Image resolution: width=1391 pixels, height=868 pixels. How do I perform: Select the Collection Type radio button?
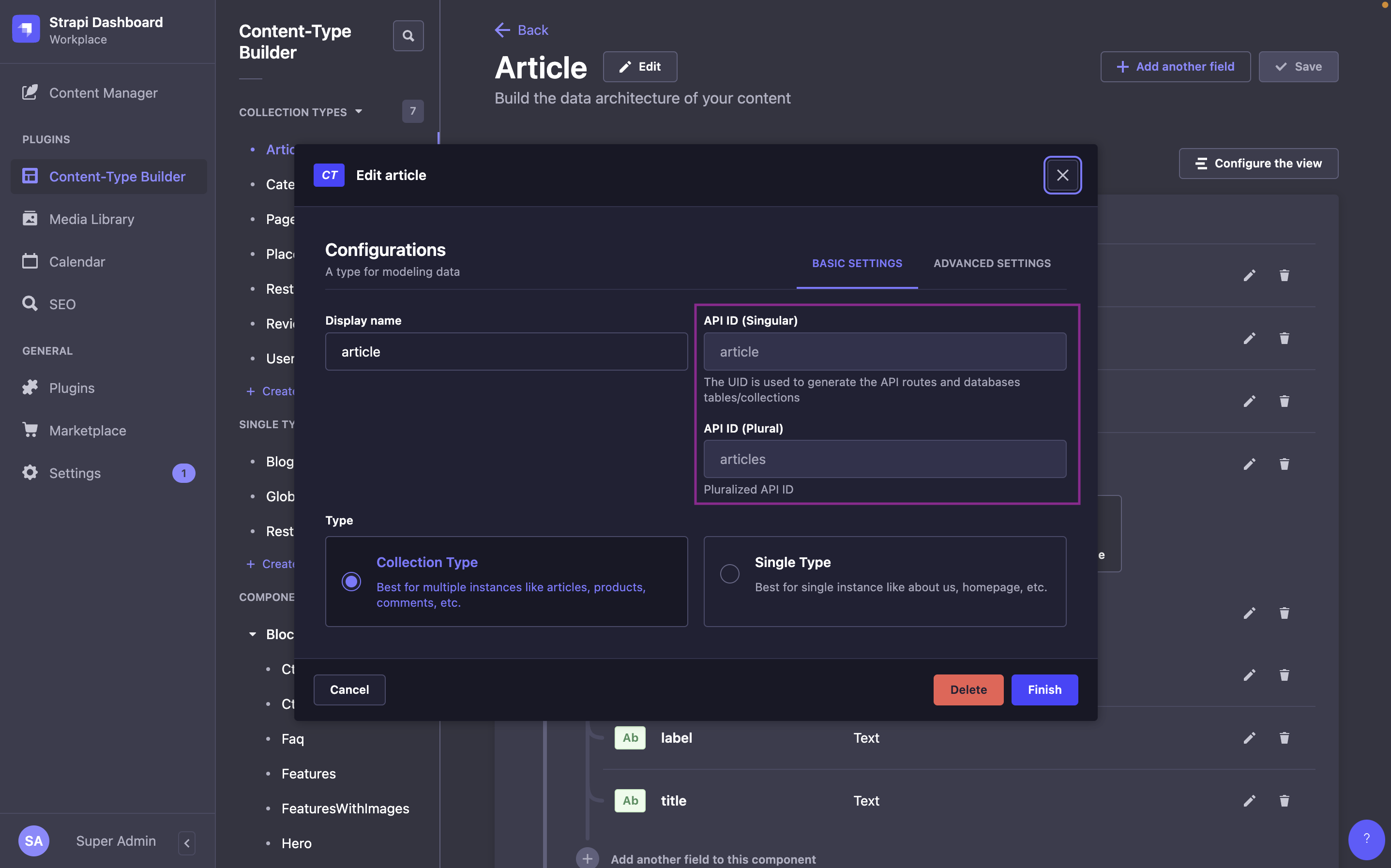tap(351, 581)
